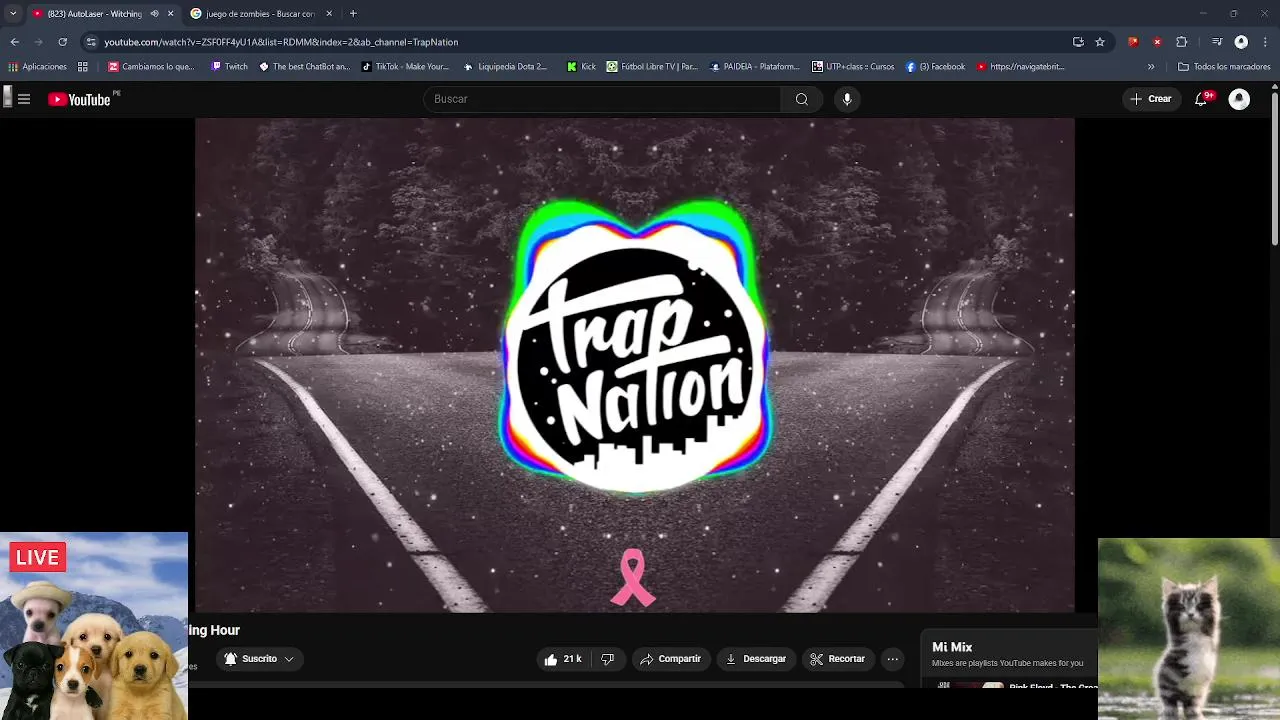The height and width of the screenshot is (720, 1280).
Task: Click the LIVE puppies overlay thumbnail
Action: [94, 626]
